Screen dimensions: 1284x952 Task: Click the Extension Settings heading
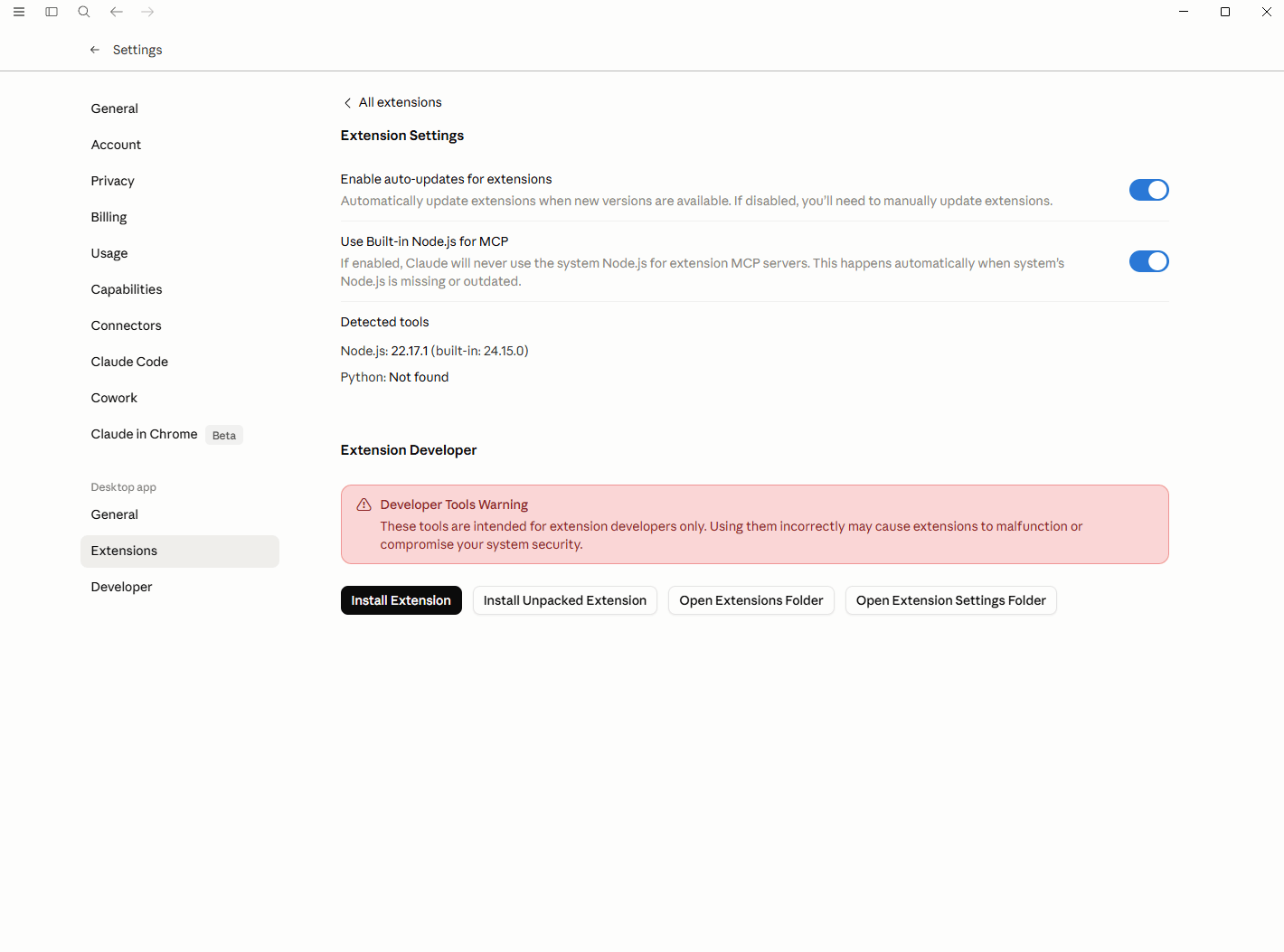(x=402, y=136)
